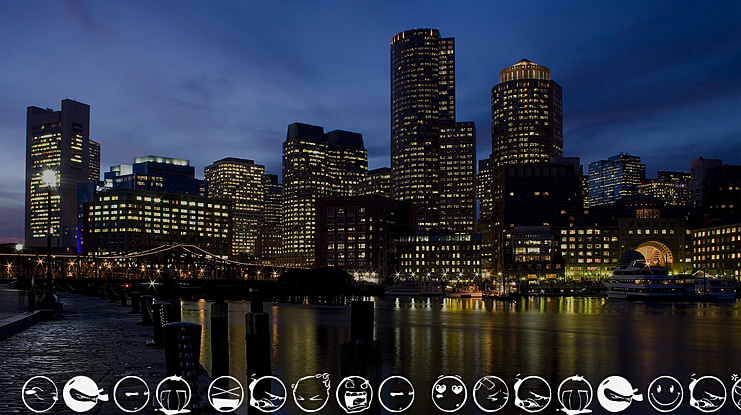The height and width of the screenshot is (415, 741).
Task: Click the partially visible angry face at far right
Action: point(736,393)
